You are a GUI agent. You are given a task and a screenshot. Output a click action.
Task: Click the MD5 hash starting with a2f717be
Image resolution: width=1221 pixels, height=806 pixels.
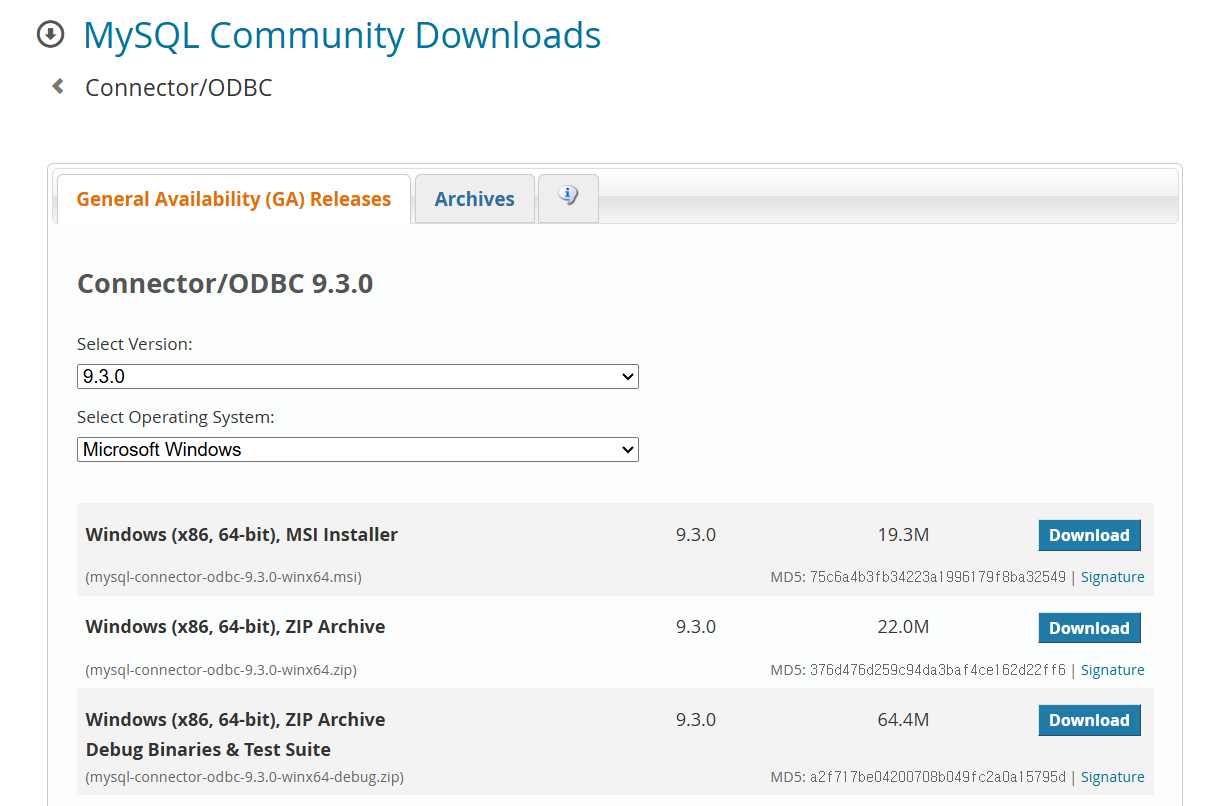[938, 777]
